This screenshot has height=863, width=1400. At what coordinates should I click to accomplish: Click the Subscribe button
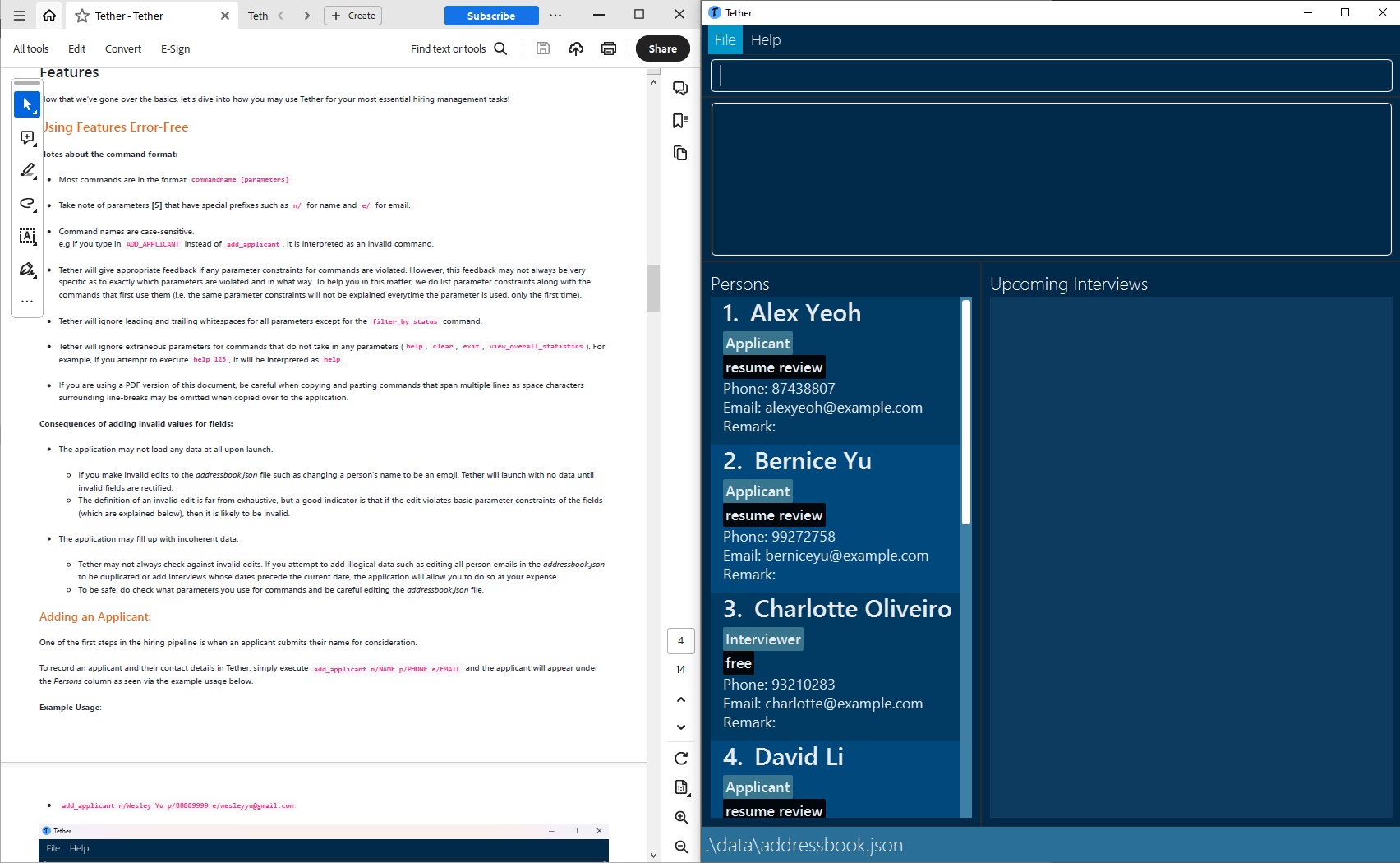click(491, 16)
